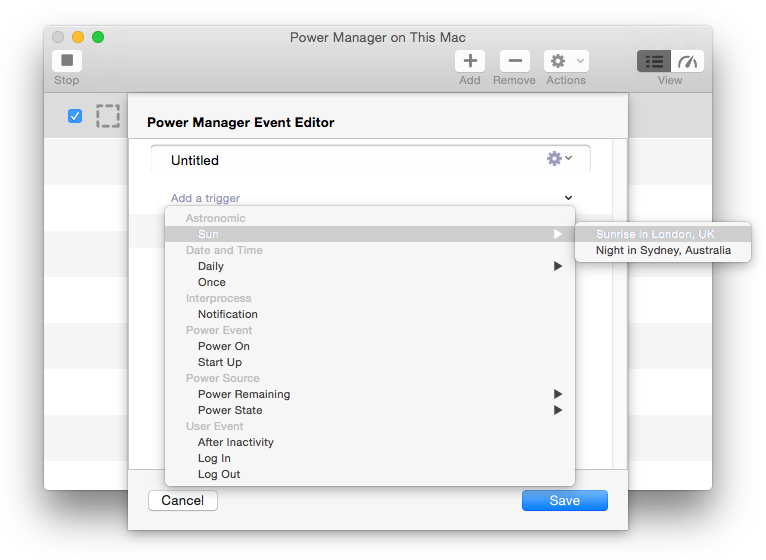Select Power State menu item
This screenshot has width=766, height=560.
click(x=370, y=410)
